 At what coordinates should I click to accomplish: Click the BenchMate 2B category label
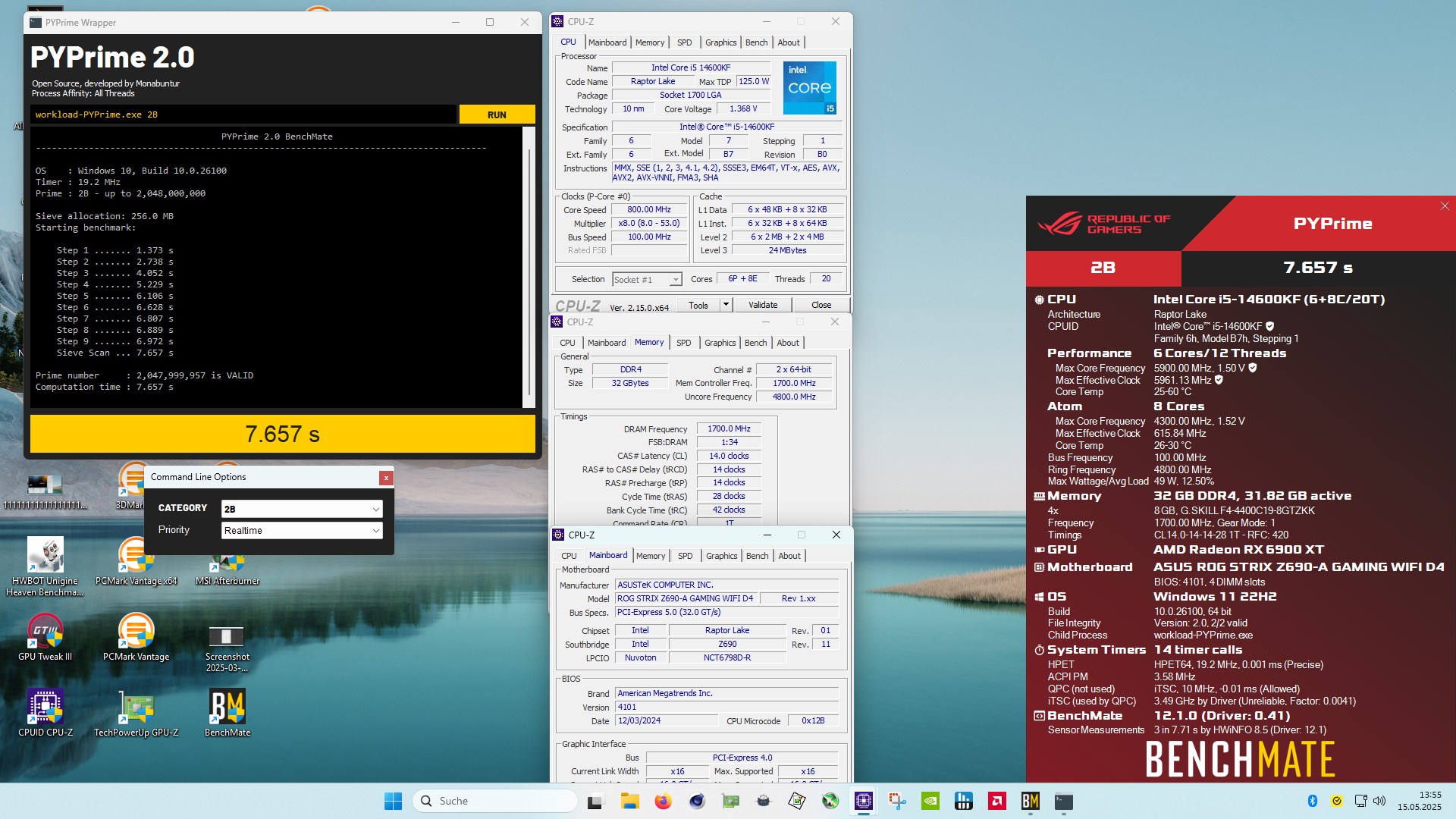pyautogui.click(x=1103, y=268)
